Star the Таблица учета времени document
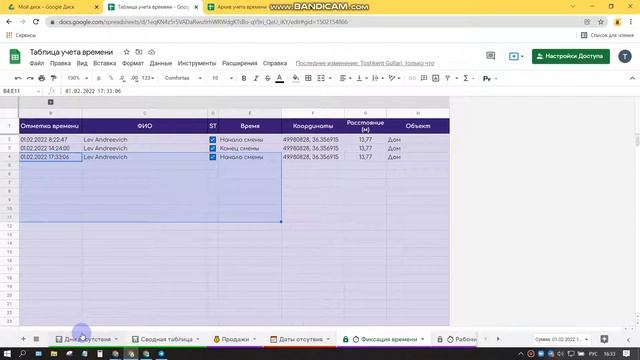Image resolution: width=640 pixels, height=360 pixels. coord(127,52)
